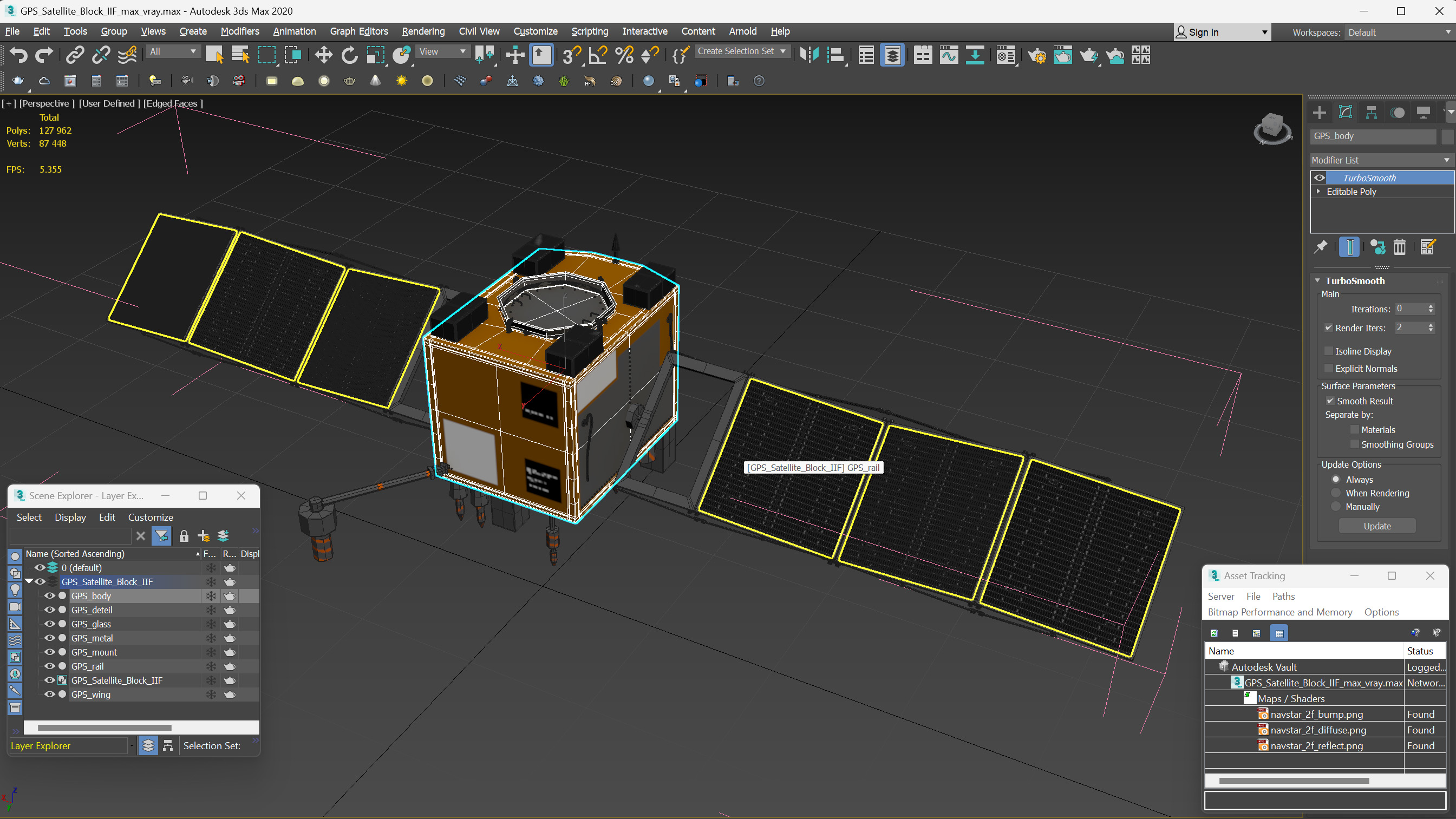Enable Explicit Normals checkbox
The width and height of the screenshot is (1456, 819).
(x=1328, y=369)
